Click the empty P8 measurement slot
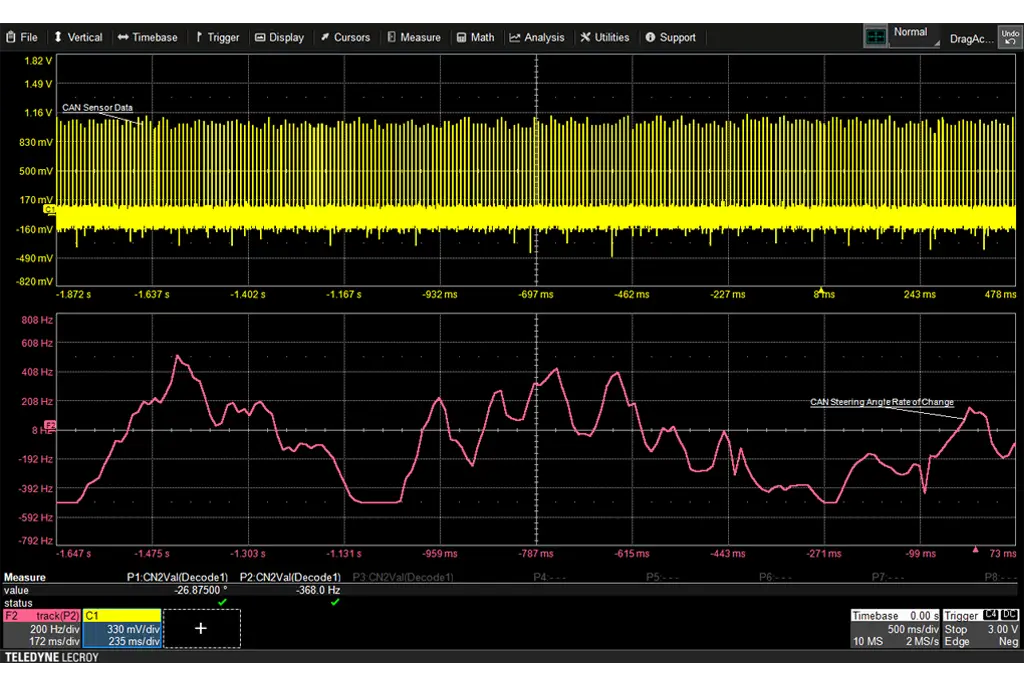The image size is (1024, 686). pos(1001,578)
